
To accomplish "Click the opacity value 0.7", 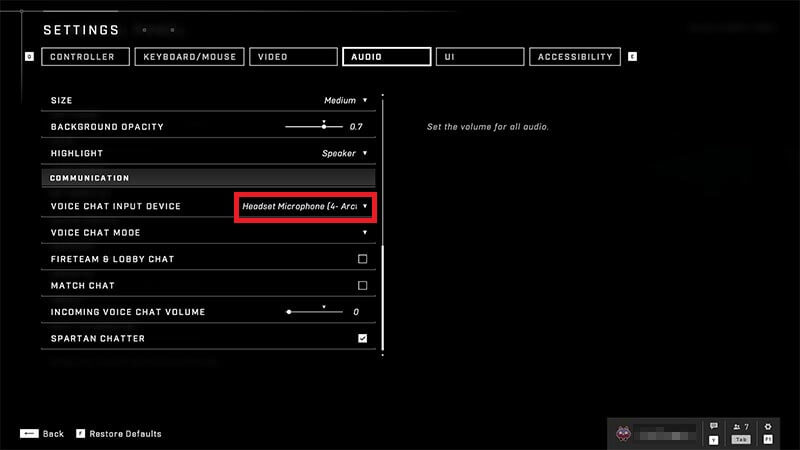I will [356, 127].
